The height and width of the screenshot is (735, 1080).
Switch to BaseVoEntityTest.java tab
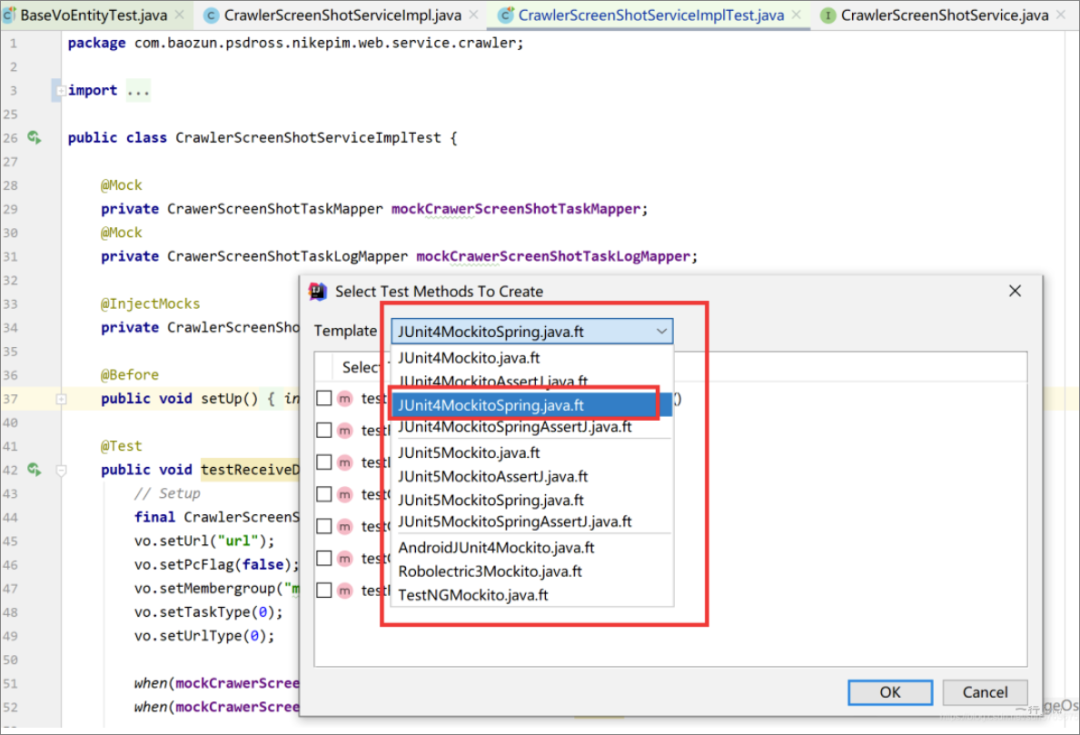point(93,15)
